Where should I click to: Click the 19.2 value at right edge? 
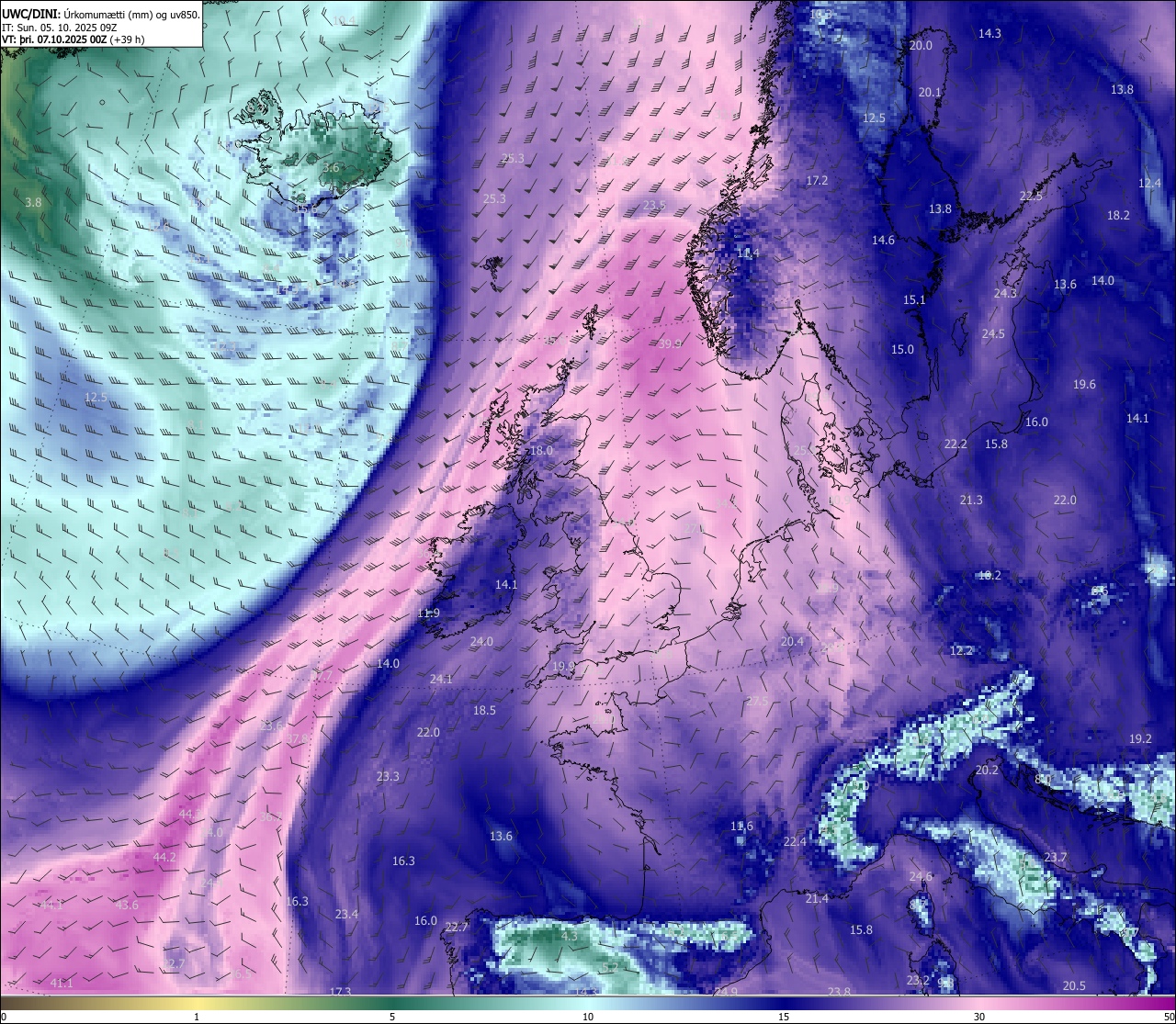point(1140,738)
